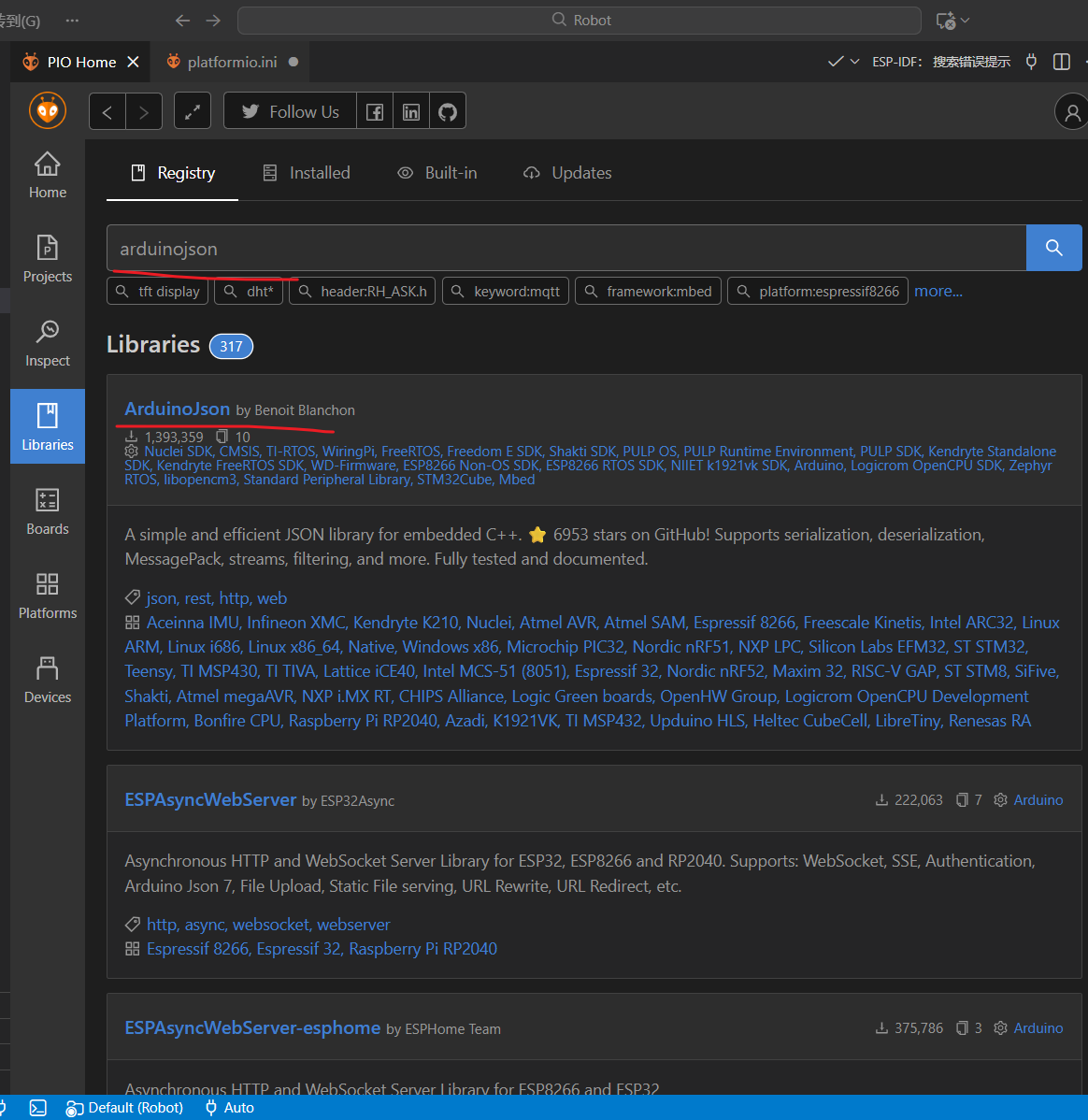
Task: Open the Projects sidebar item
Action: (x=47, y=259)
